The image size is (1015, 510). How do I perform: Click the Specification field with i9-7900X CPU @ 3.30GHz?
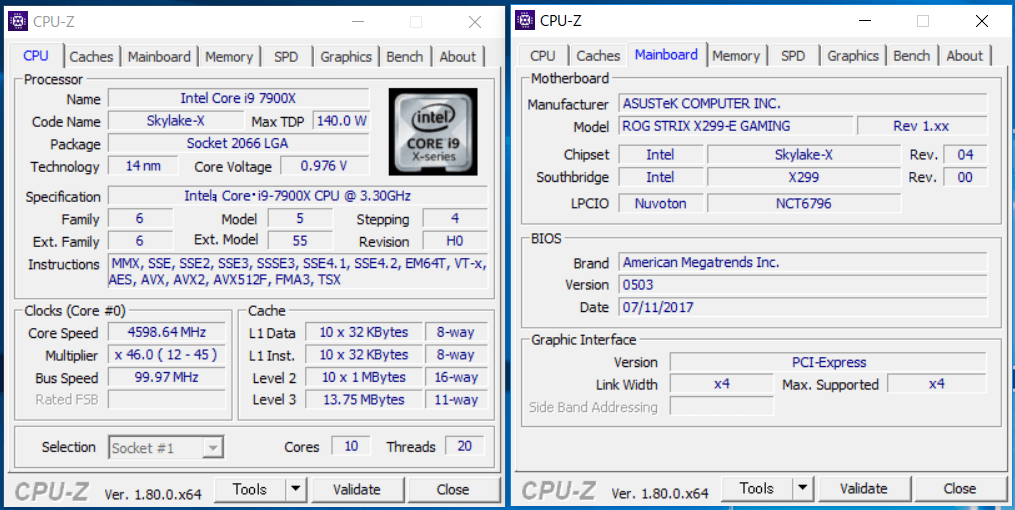pos(298,195)
